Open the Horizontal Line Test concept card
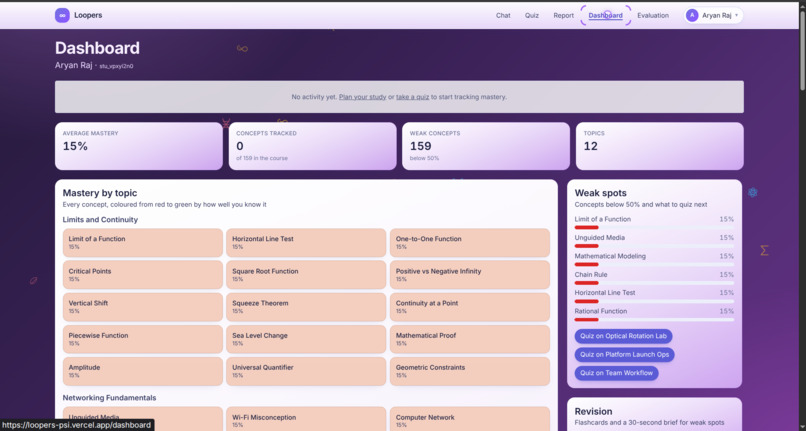The image size is (806, 431). point(306,243)
